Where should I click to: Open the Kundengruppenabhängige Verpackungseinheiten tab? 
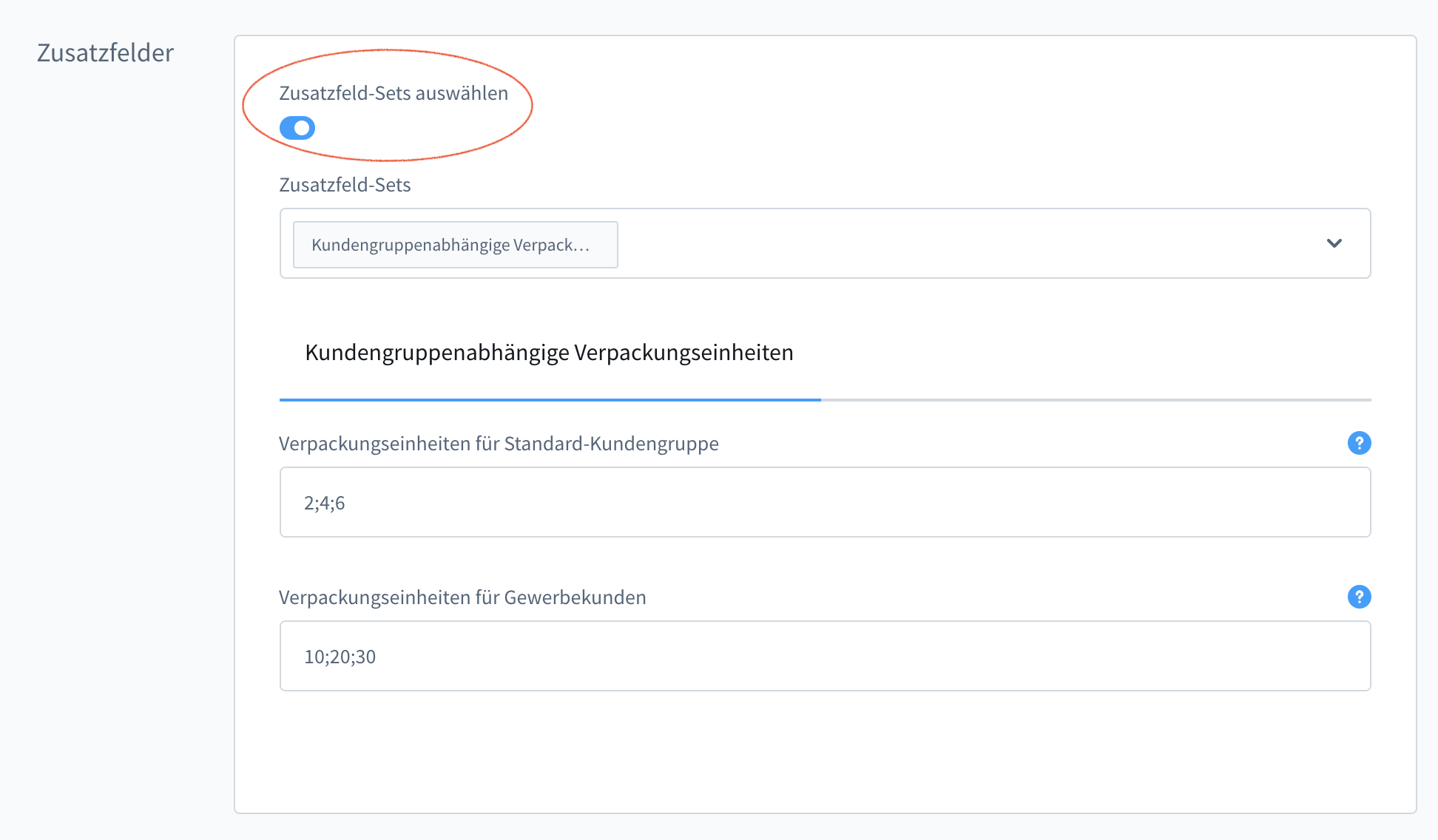click(549, 353)
